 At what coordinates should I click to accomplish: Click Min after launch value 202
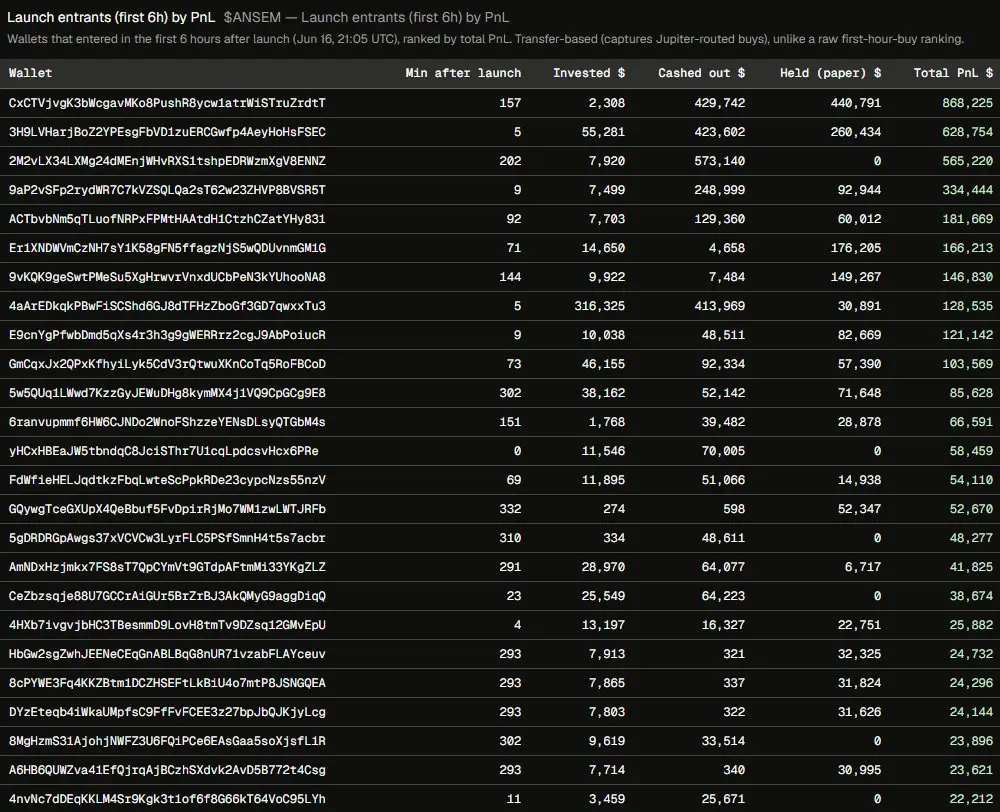[510, 161]
